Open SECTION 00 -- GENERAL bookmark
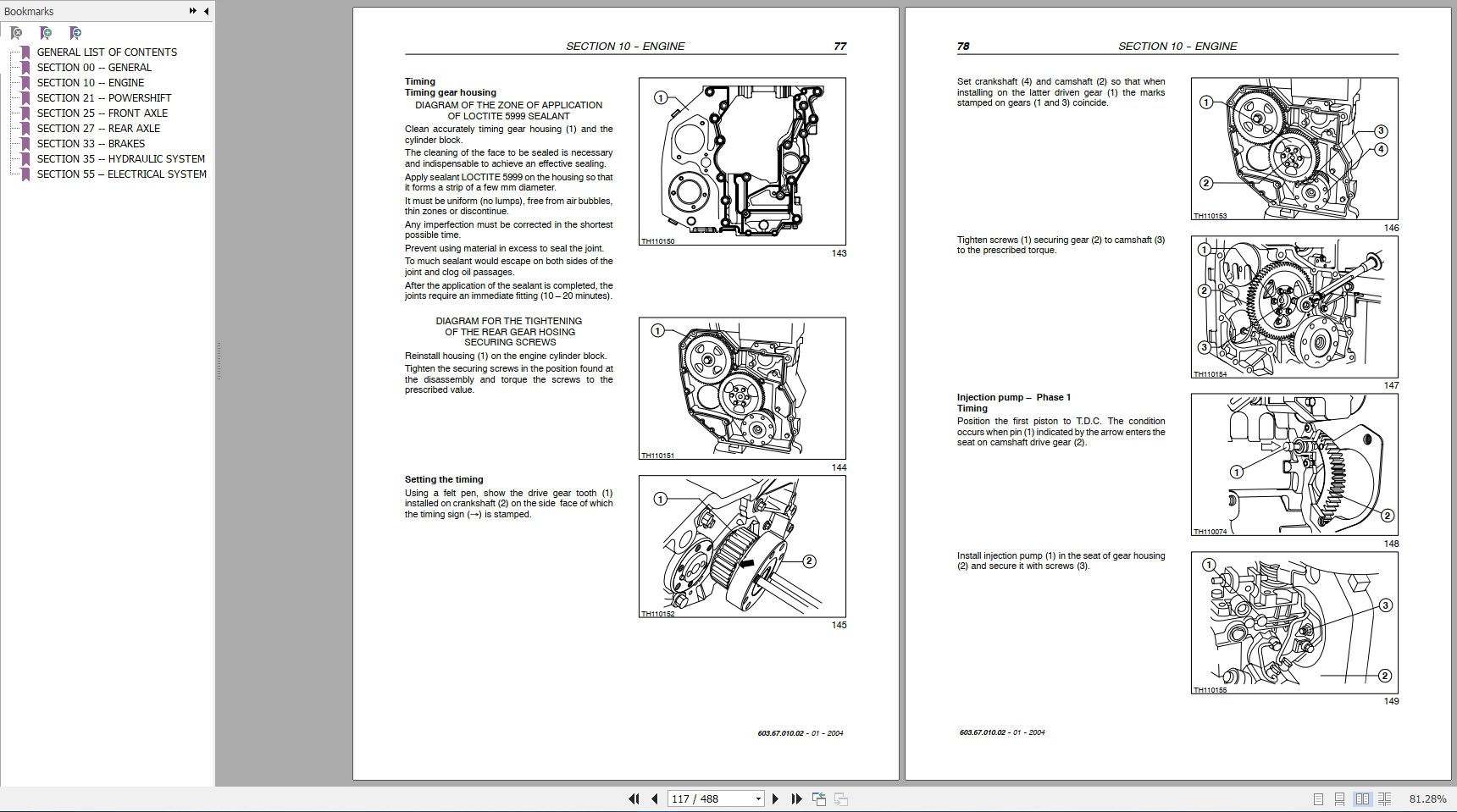The height and width of the screenshot is (812, 1457). [94, 67]
